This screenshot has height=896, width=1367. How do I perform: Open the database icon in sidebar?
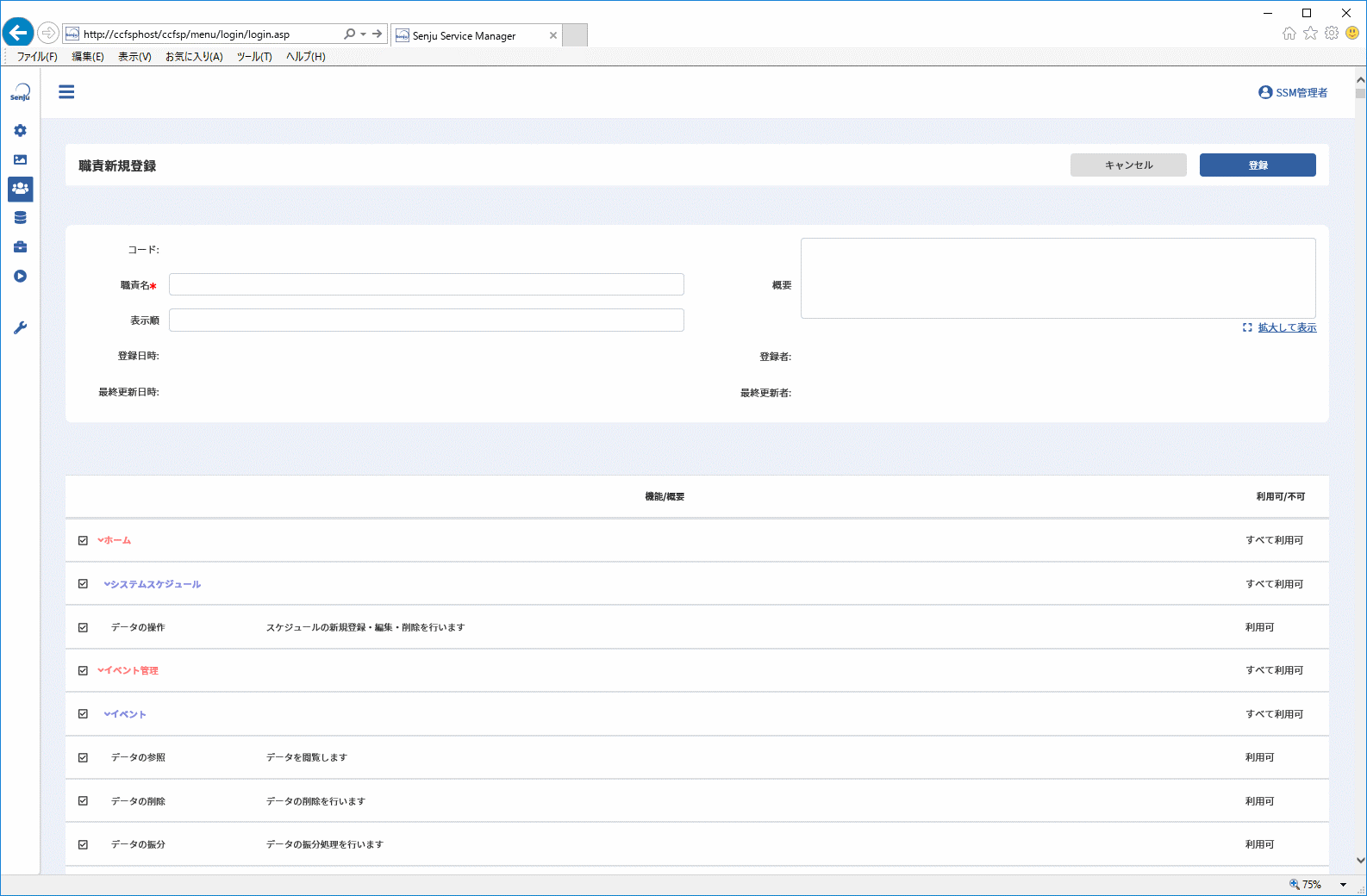click(20, 218)
